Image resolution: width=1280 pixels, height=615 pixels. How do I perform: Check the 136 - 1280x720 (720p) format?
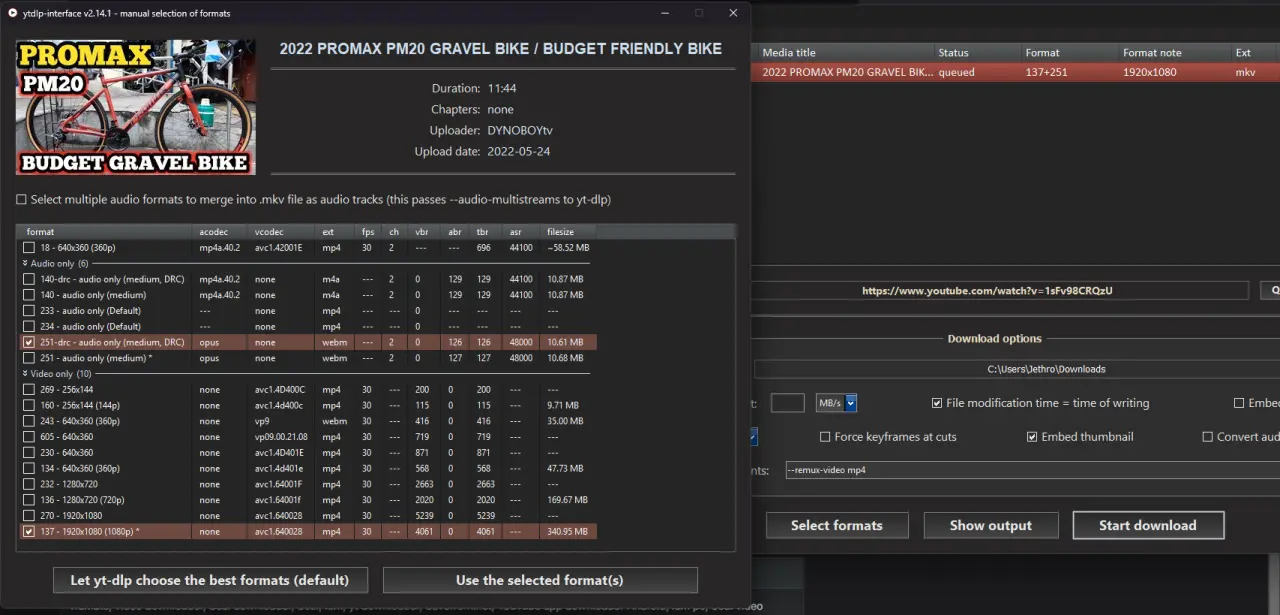click(29, 500)
